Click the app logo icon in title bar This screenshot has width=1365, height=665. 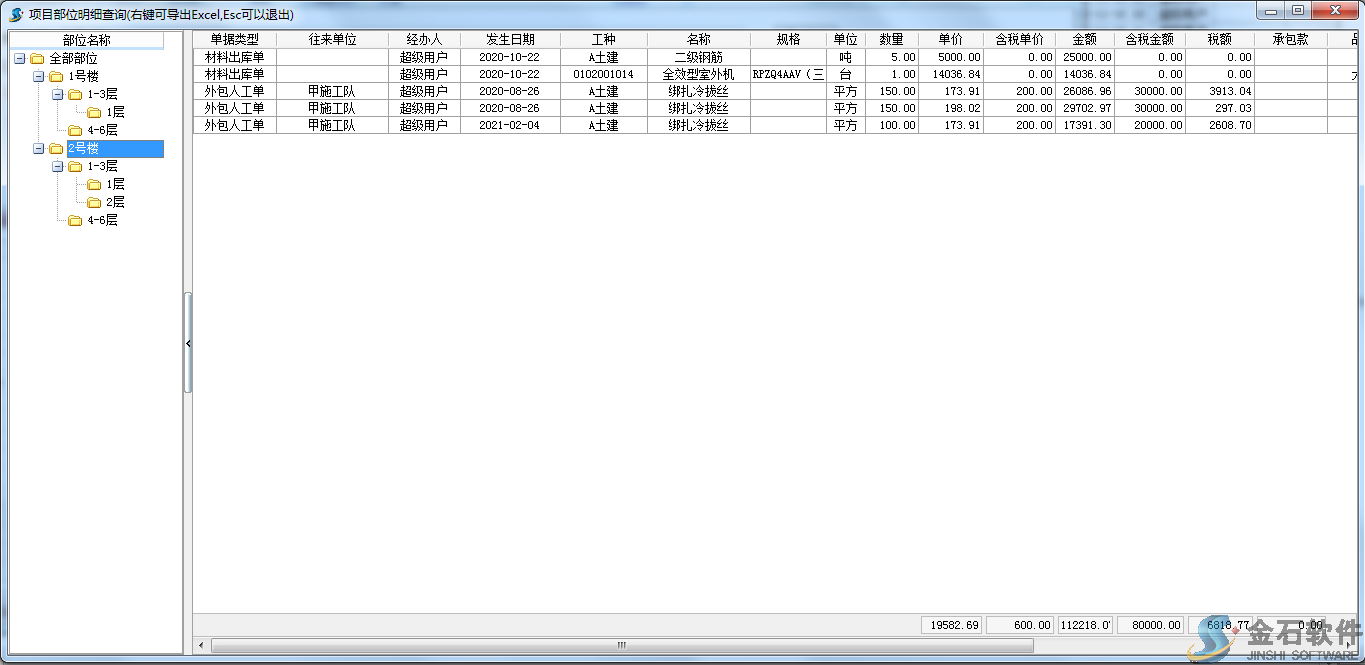click(x=15, y=14)
